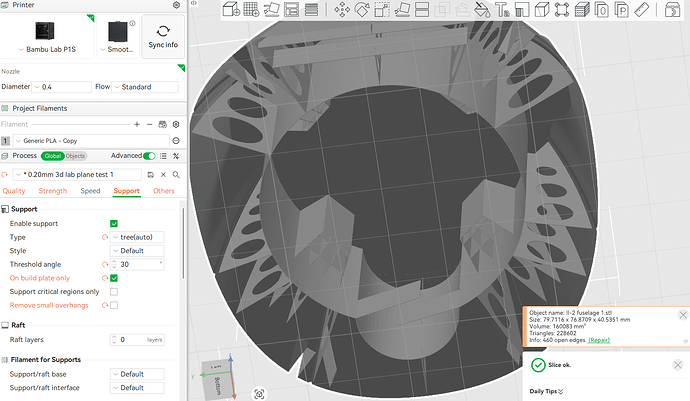
Task: Select the Bambu Lab P1S printer
Action: point(48,37)
